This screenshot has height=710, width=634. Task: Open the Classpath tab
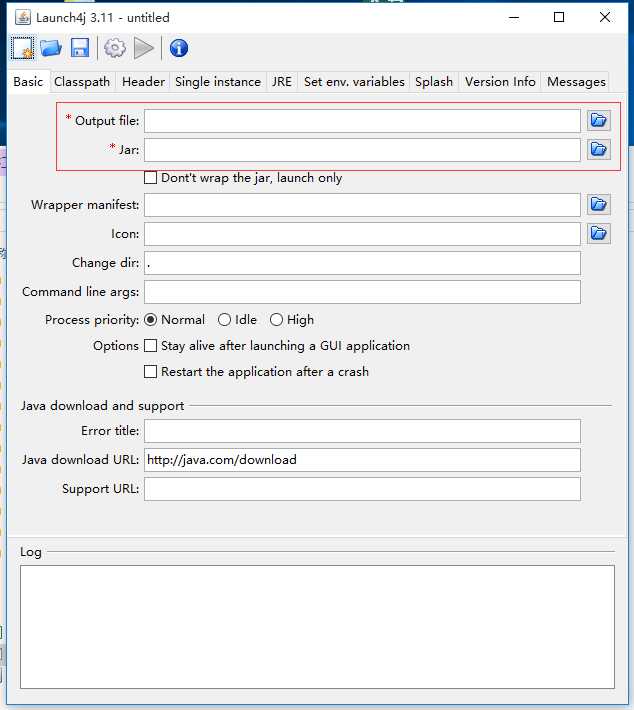point(82,82)
